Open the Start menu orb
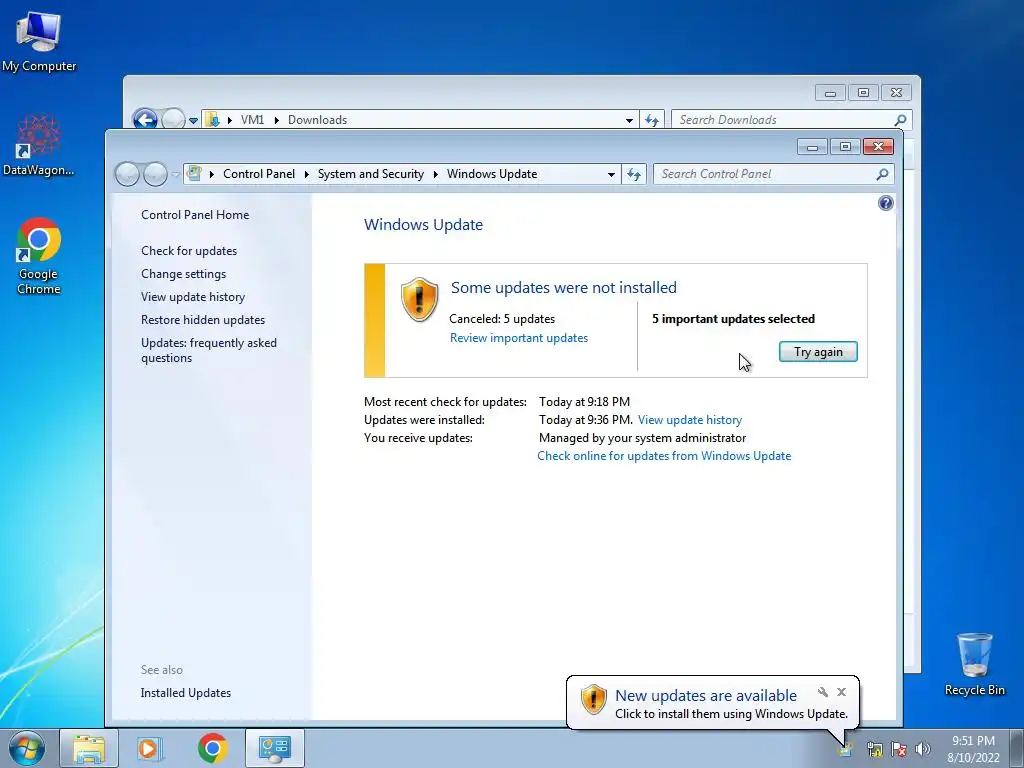This screenshot has width=1024, height=768. (x=27, y=748)
